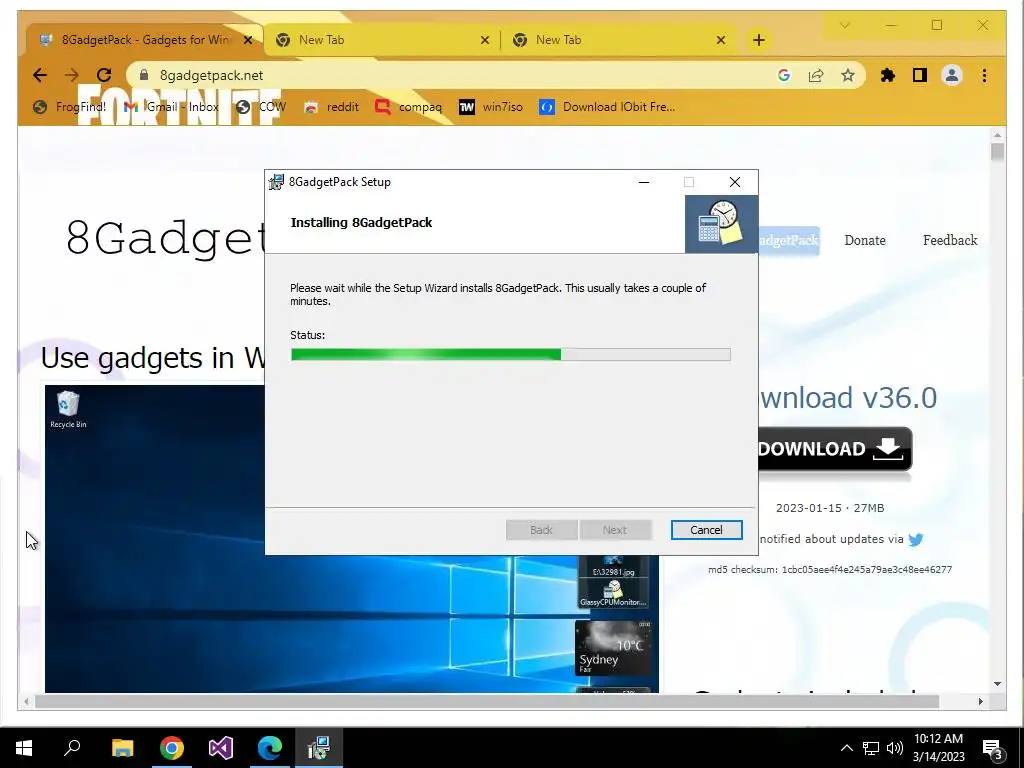The width and height of the screenshot is (1024, 768).
Task: Click the 2023-01-15 · 27MB text
Action: click(829, 508)
